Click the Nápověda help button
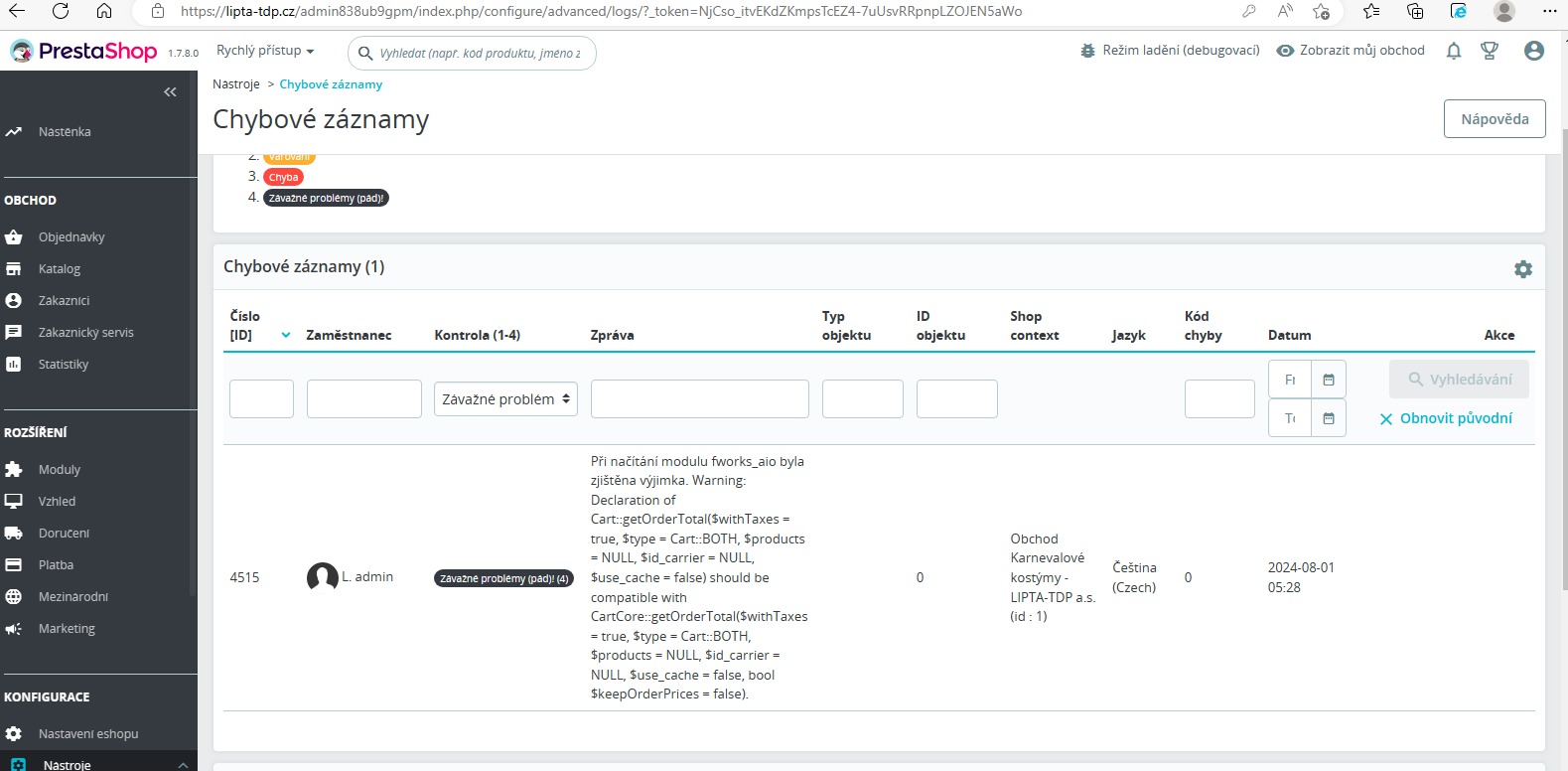The image size is (1568, 771). pyautogui.click(x=1495, y=119)
